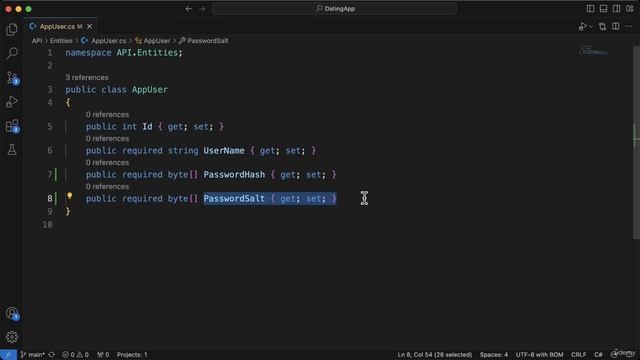Open the Search view in activity bar
The image size is (640, 360).
12,53
